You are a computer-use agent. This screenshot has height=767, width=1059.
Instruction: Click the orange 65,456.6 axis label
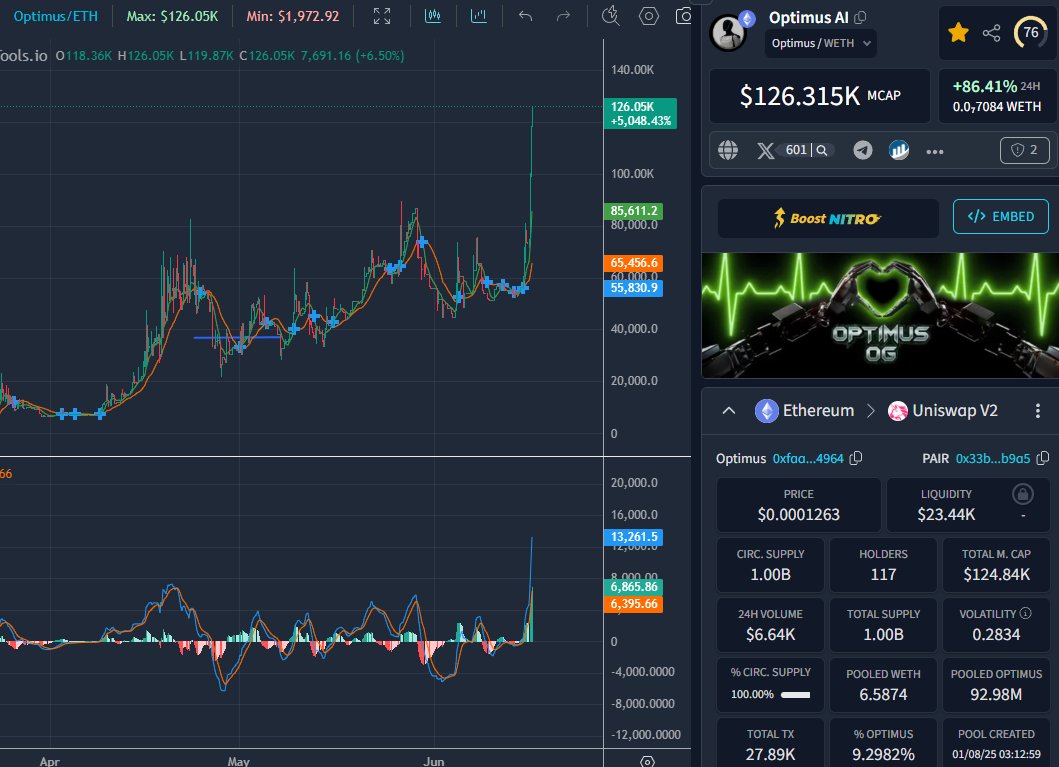pos(634,263)
